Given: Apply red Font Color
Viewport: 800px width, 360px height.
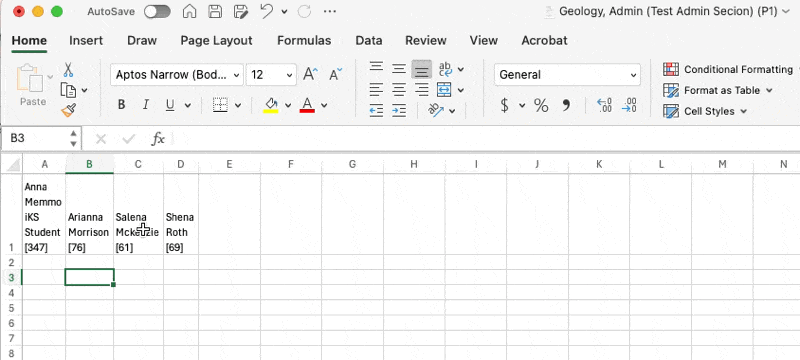Looking at the screenshot, I should click(x=307, y=105).
